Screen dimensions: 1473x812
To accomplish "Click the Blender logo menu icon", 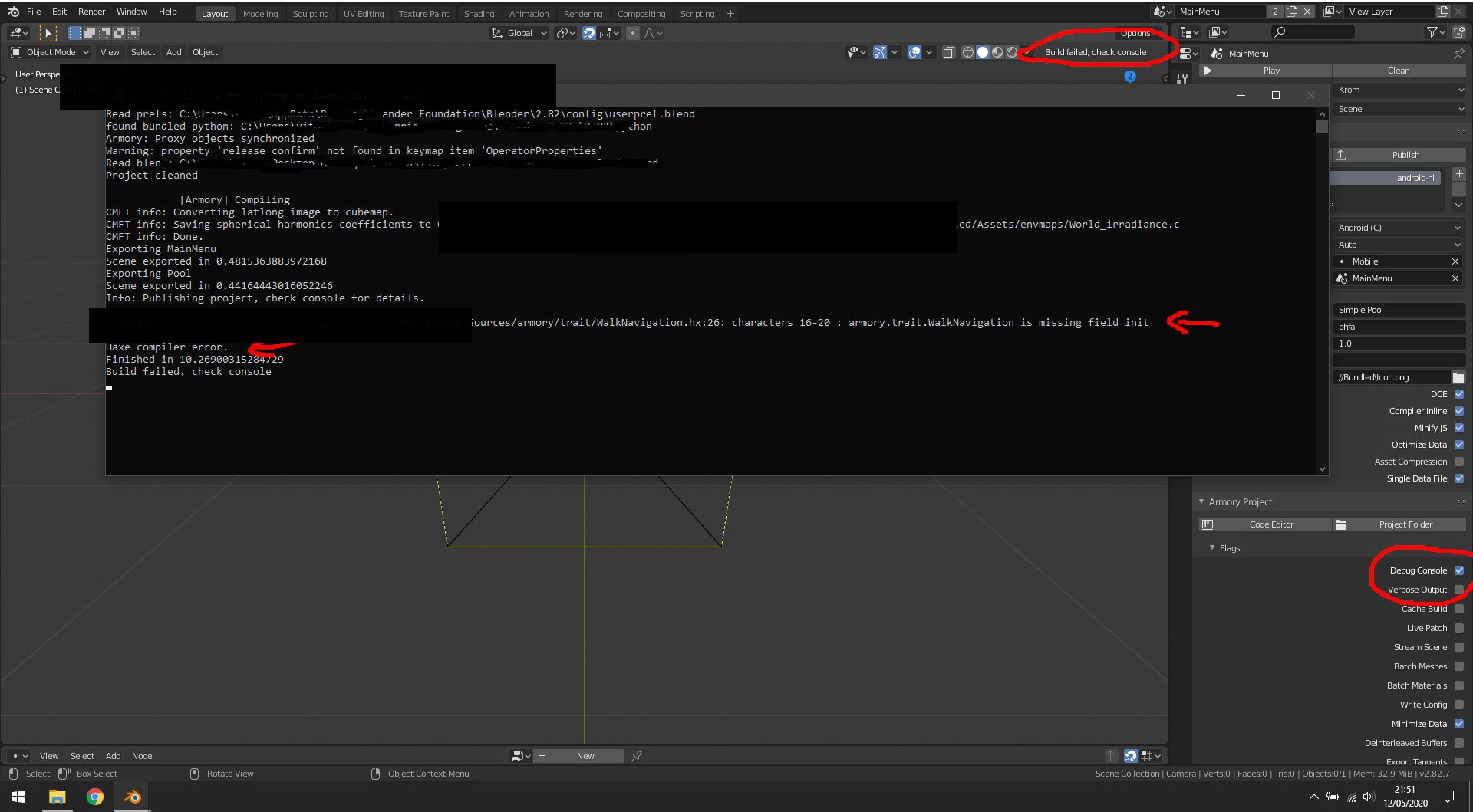I will [x=13, y=12].
